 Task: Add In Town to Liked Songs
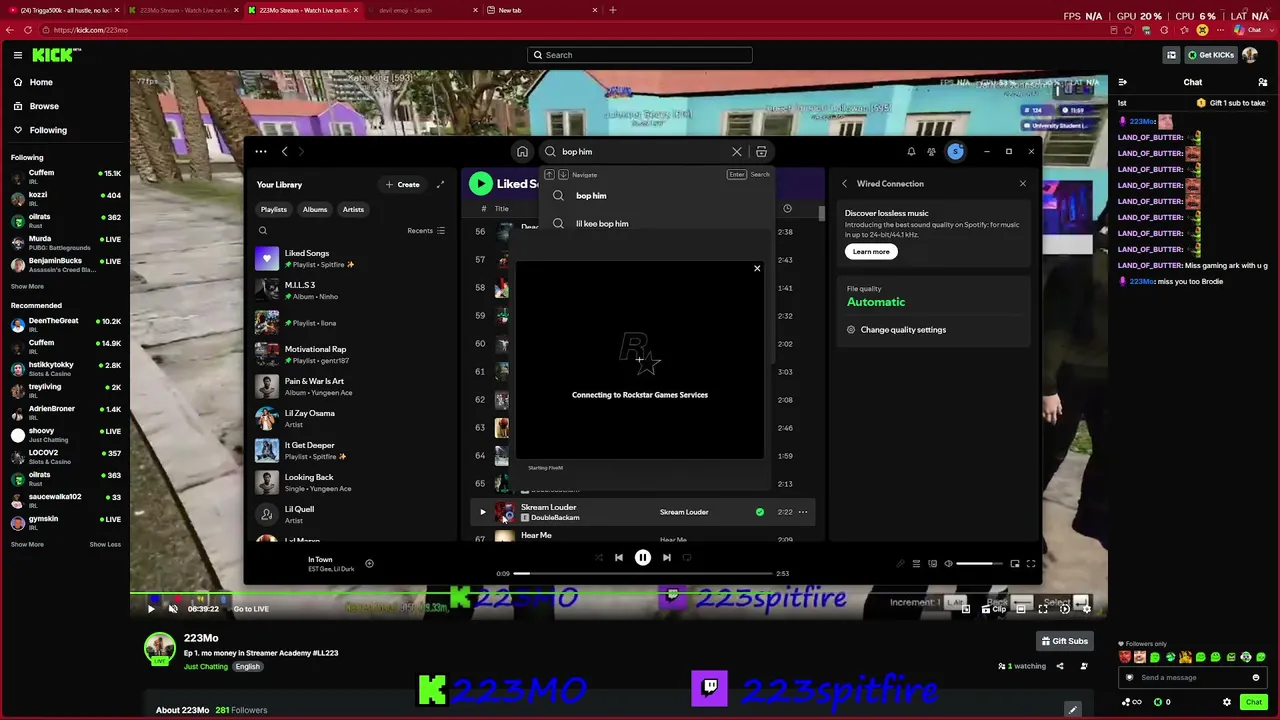coord(369,564)
